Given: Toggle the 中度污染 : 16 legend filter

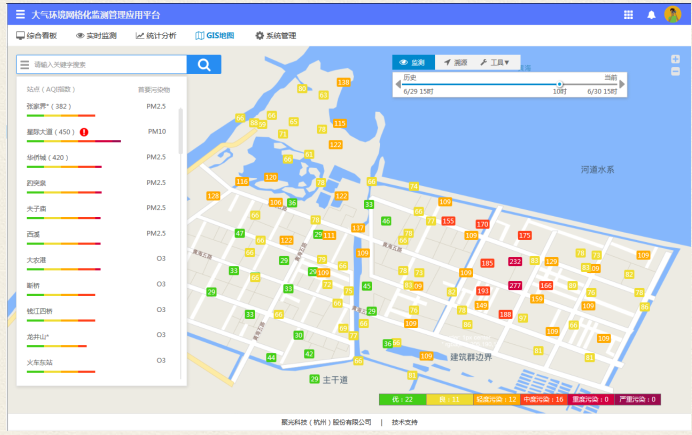Looking at the screenshot, I should coord(544,399).
